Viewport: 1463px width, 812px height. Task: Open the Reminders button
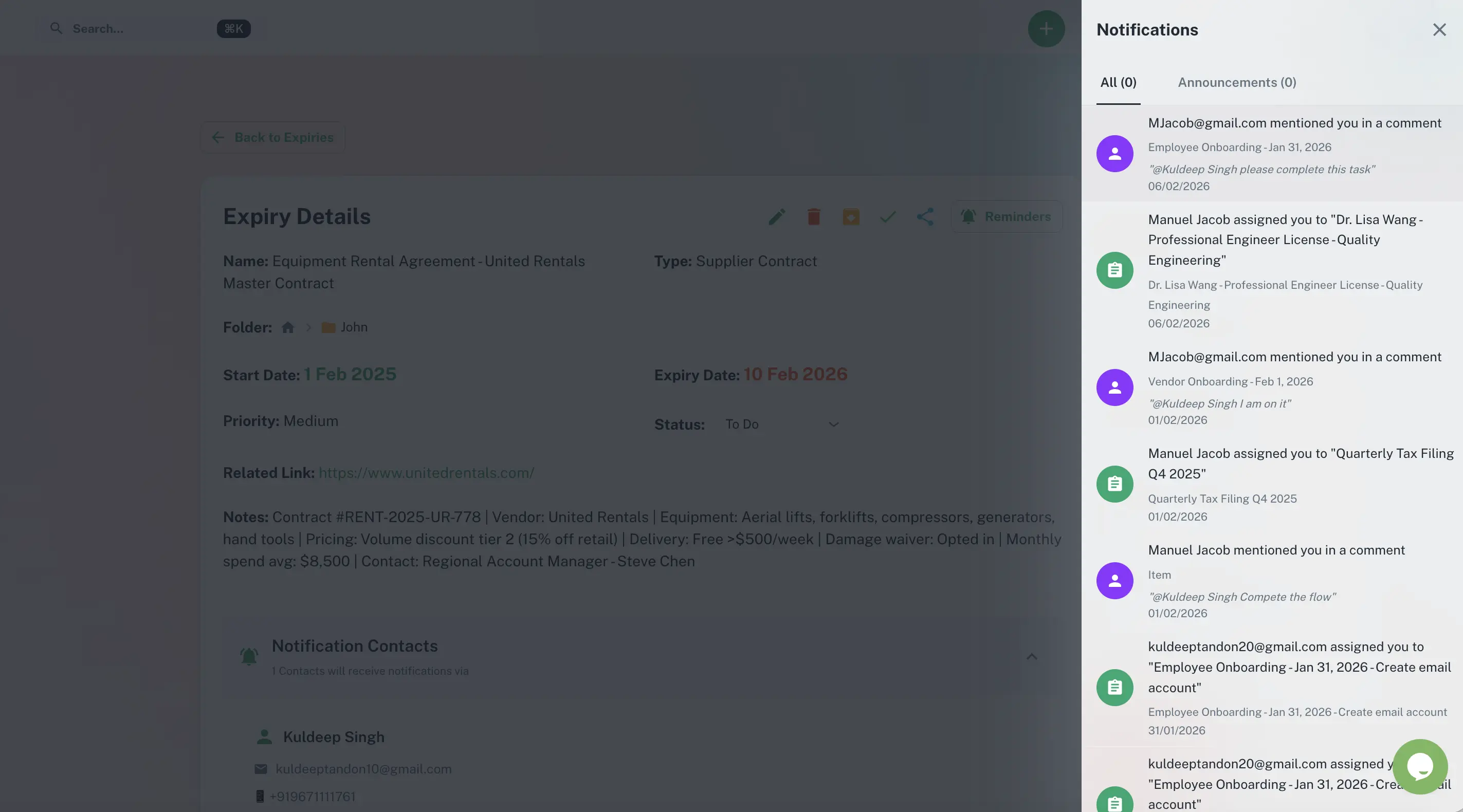tap(1007, 216)
